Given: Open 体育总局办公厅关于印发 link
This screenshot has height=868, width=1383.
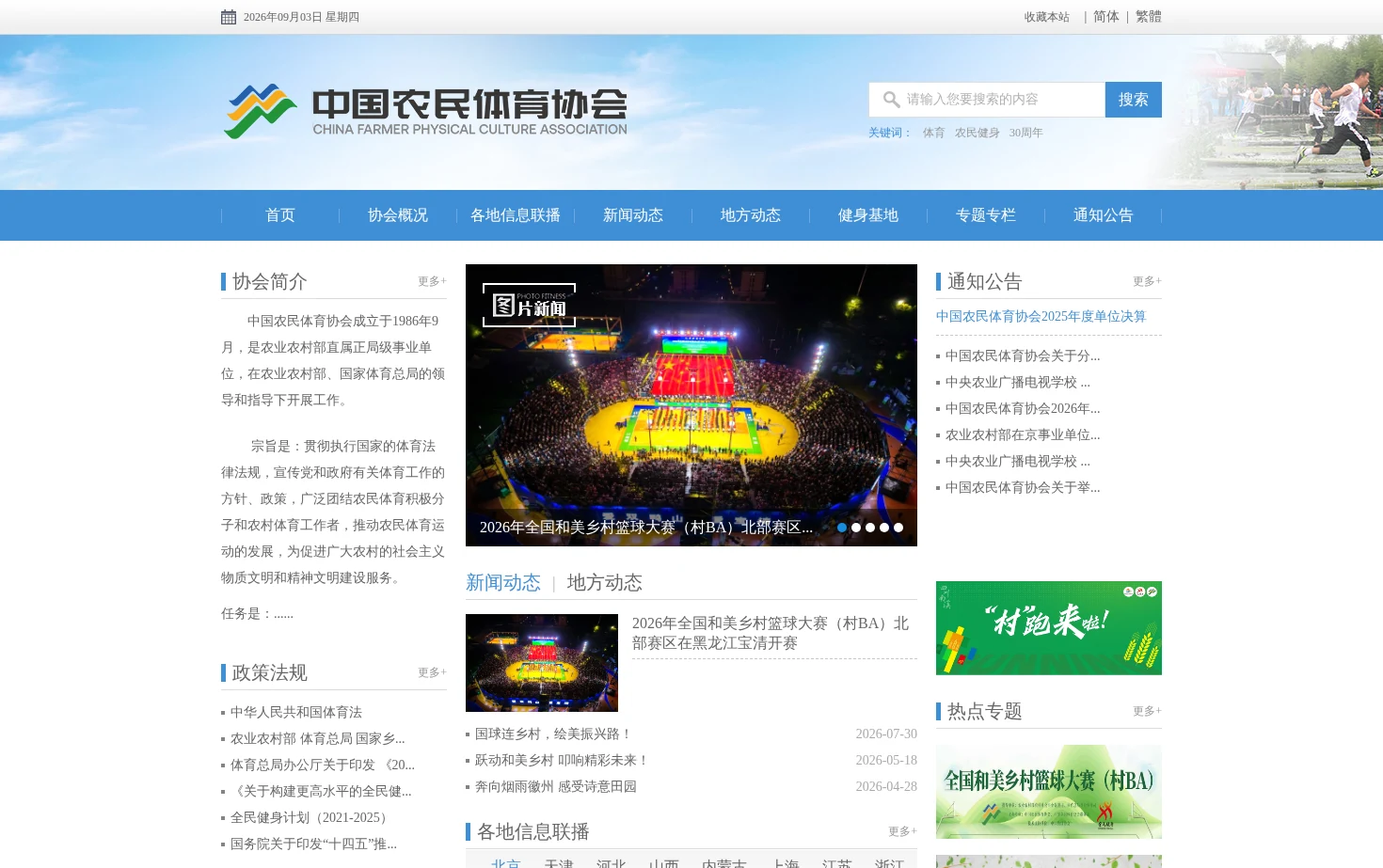Looking at the screenshot, I should [323, 765].
